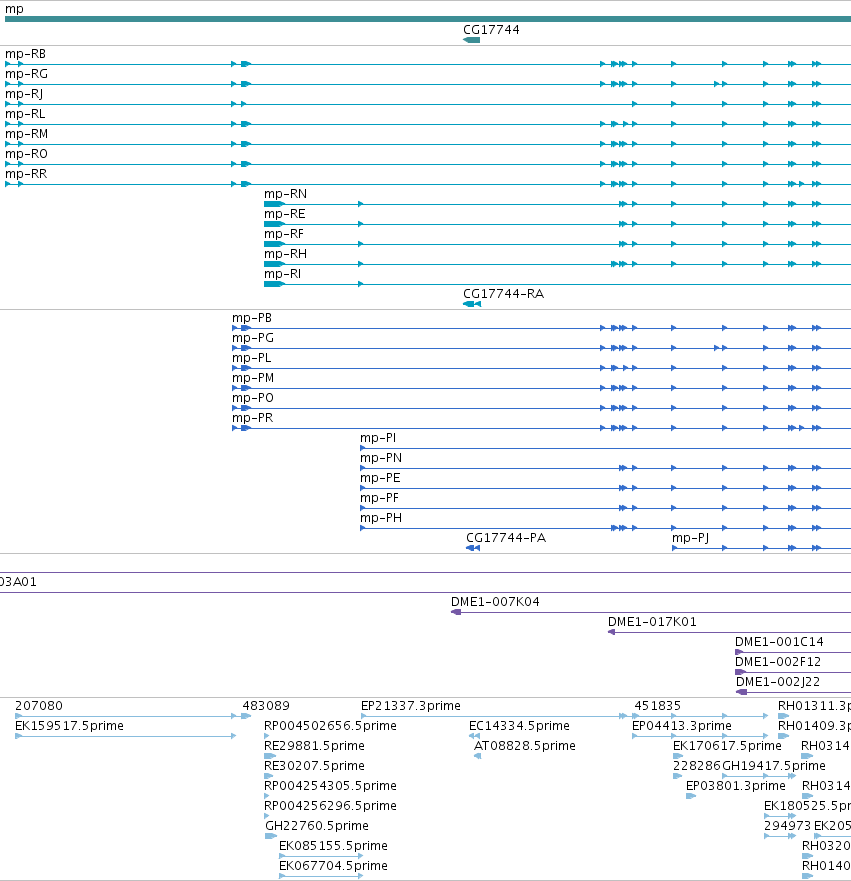Screen dimensions: 851x881
Task: Select EC14334.5prime label
Action: point(519,726)
